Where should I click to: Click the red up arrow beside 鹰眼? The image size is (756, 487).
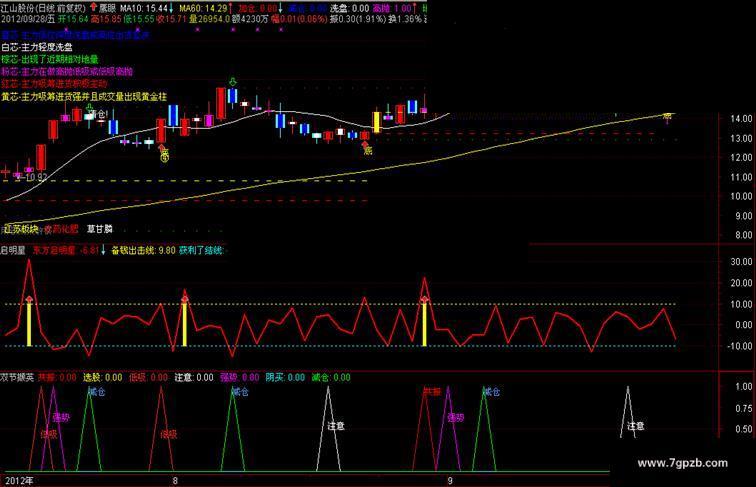coord(94,8)
